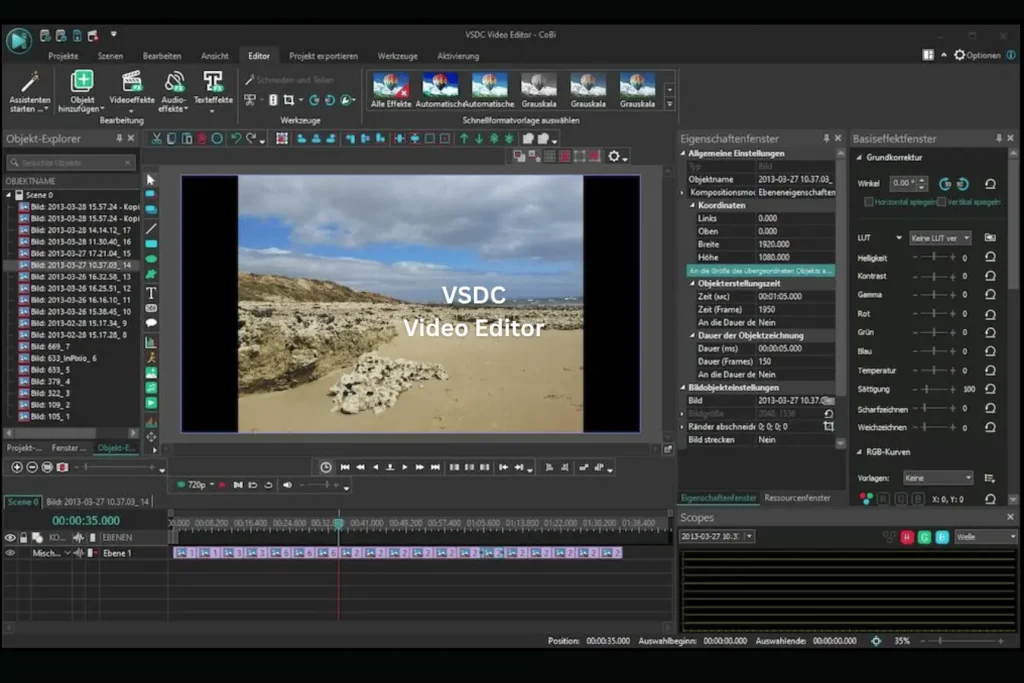Select the speech bubble tooltip tool
The height and width of the screenshot is (683, 1024).
[151, 323]
